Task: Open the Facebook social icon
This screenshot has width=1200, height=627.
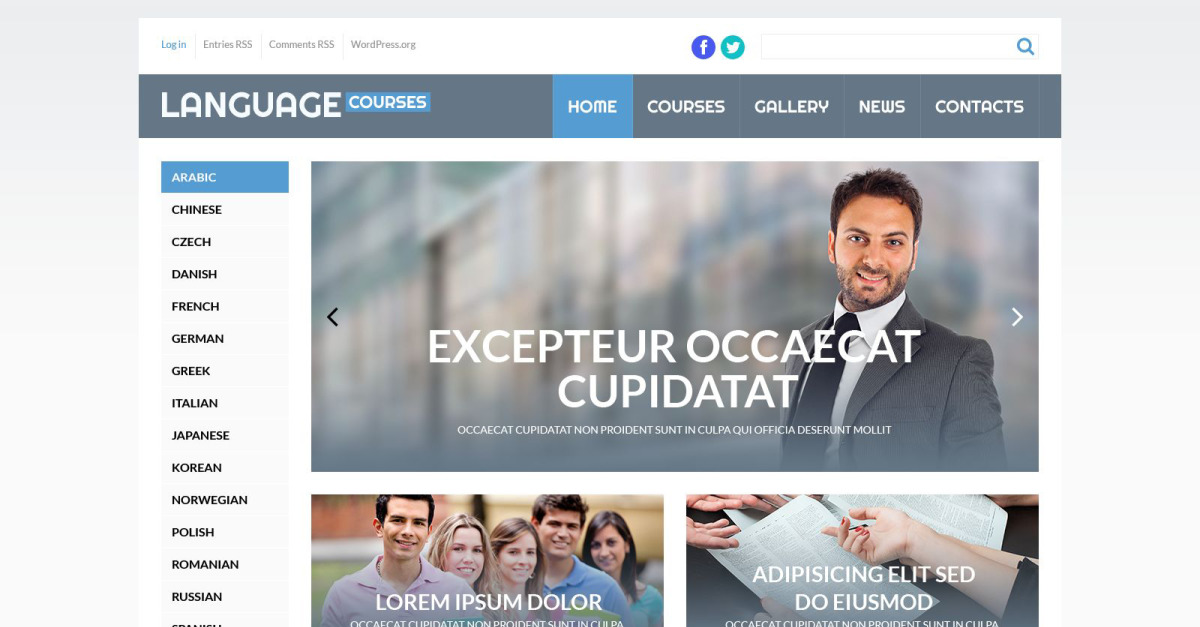Action: coord(703,47)
